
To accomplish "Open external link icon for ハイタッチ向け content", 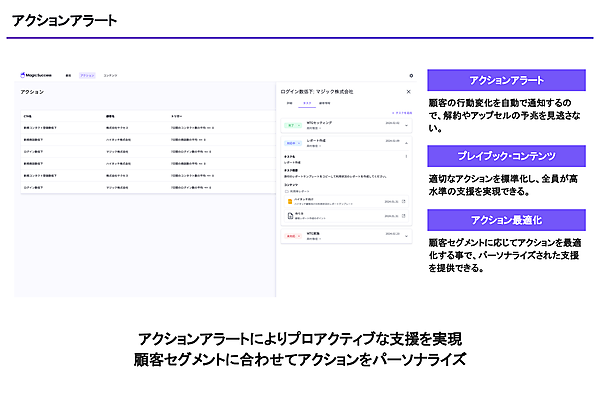I will pos(404,201).
